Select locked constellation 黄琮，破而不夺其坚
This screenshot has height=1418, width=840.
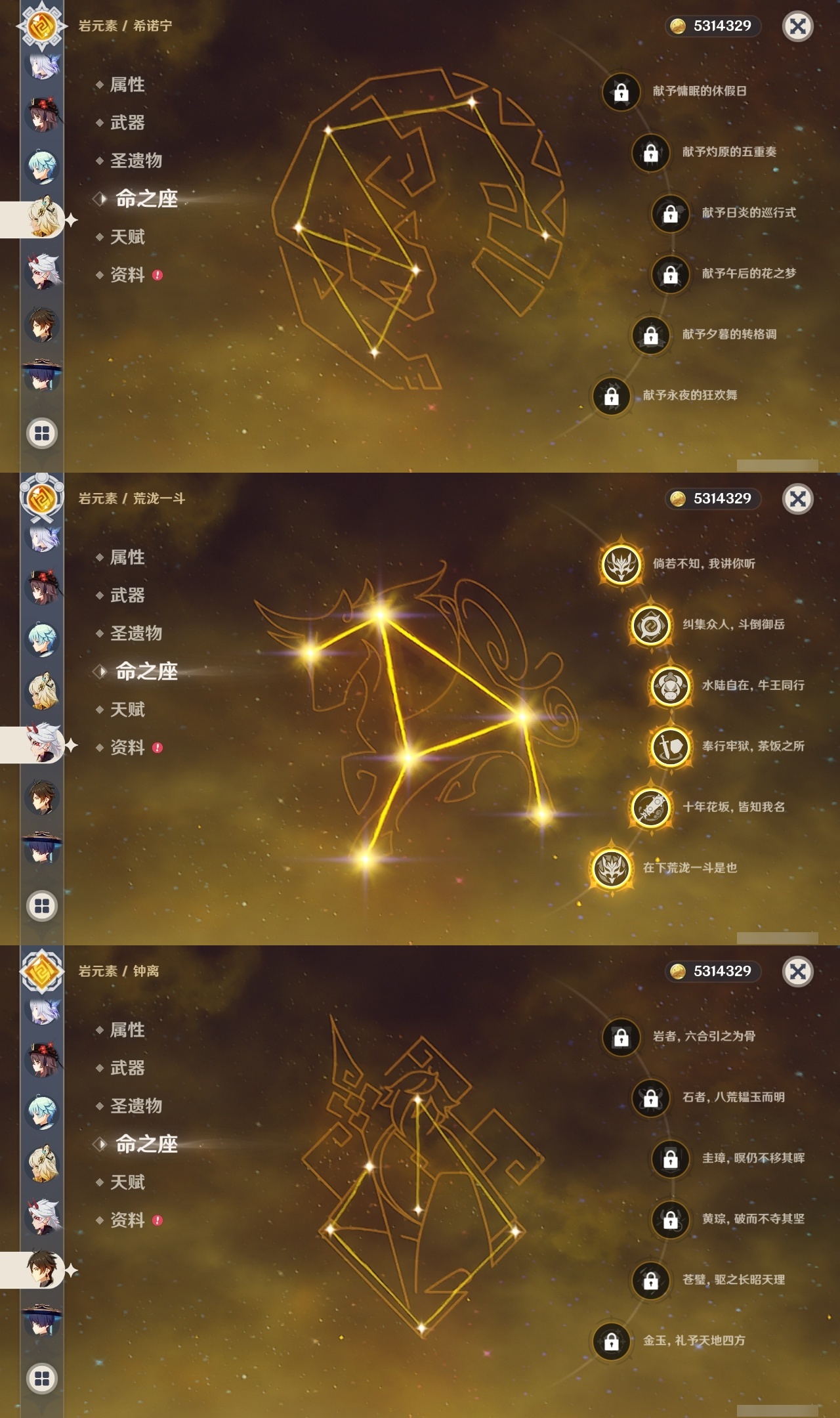670,1219
